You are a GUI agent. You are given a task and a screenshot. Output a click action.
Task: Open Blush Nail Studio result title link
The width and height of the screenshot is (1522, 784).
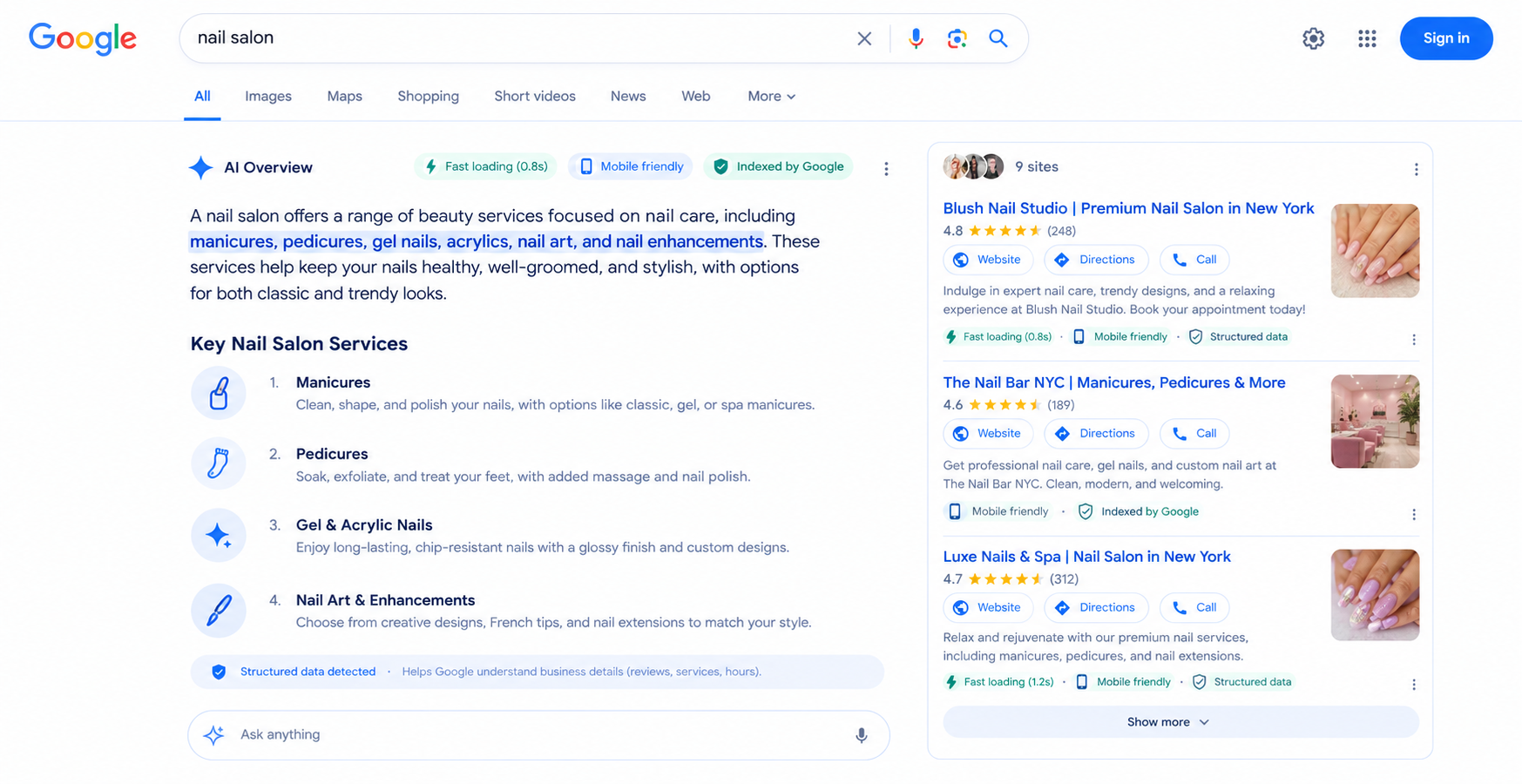(x=1128, y=208)
